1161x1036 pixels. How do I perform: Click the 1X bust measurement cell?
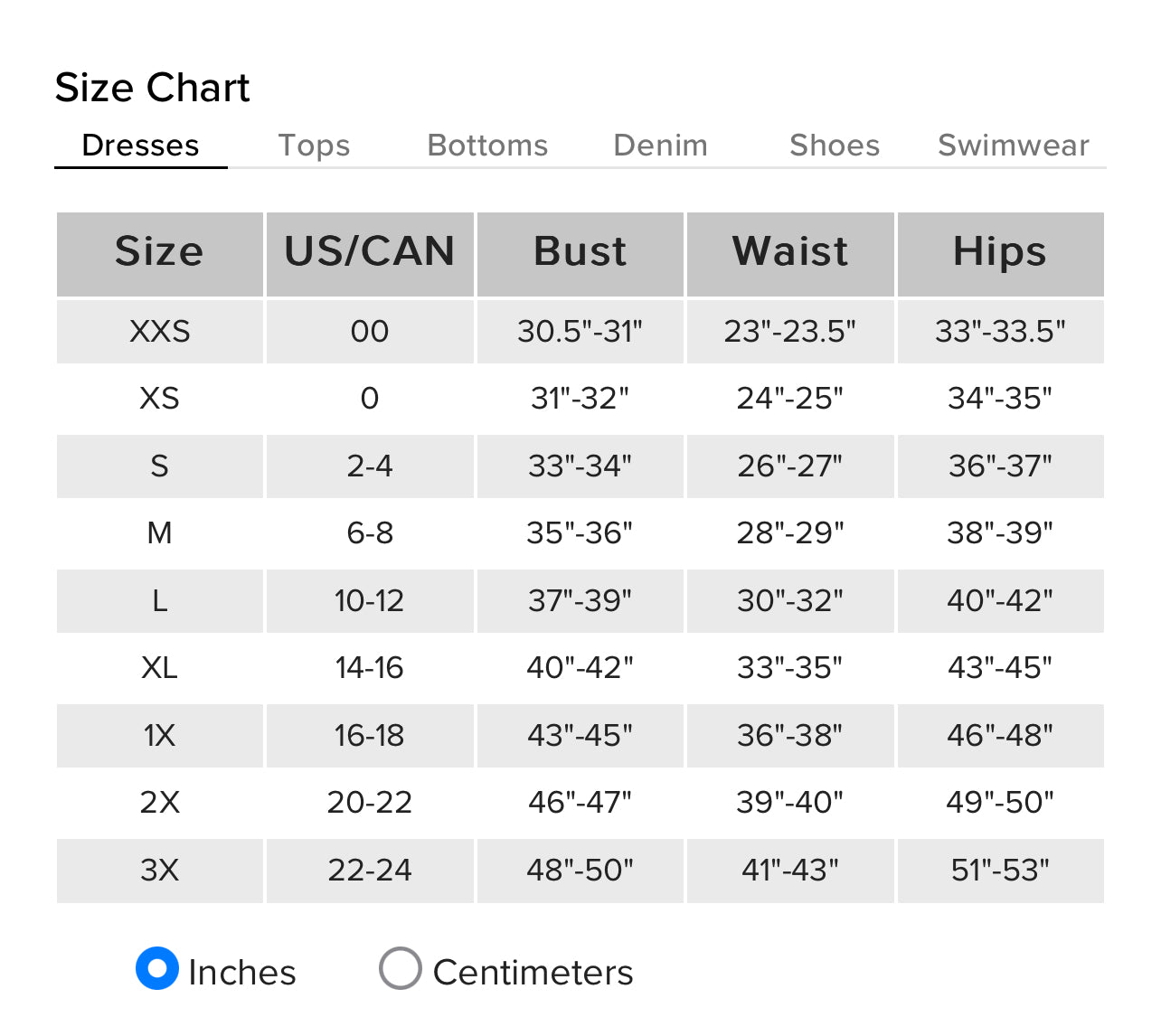point(580,736)
